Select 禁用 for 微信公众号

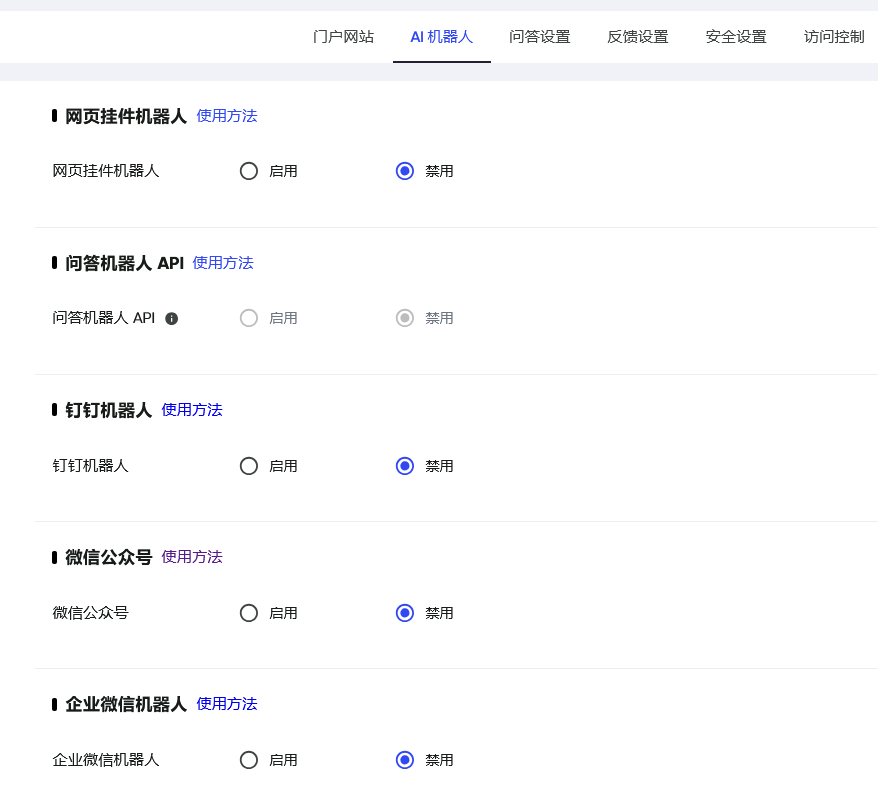(405, 613)
